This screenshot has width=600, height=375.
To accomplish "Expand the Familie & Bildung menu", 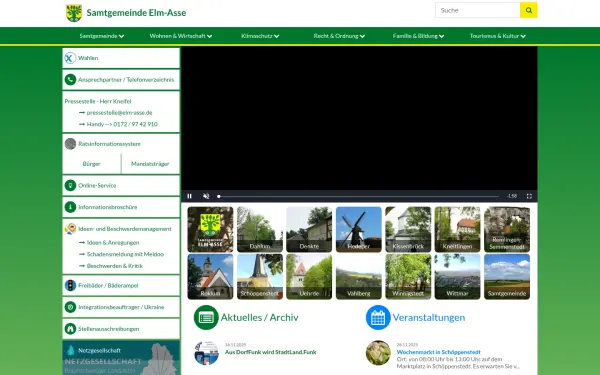I will point(418,36).
